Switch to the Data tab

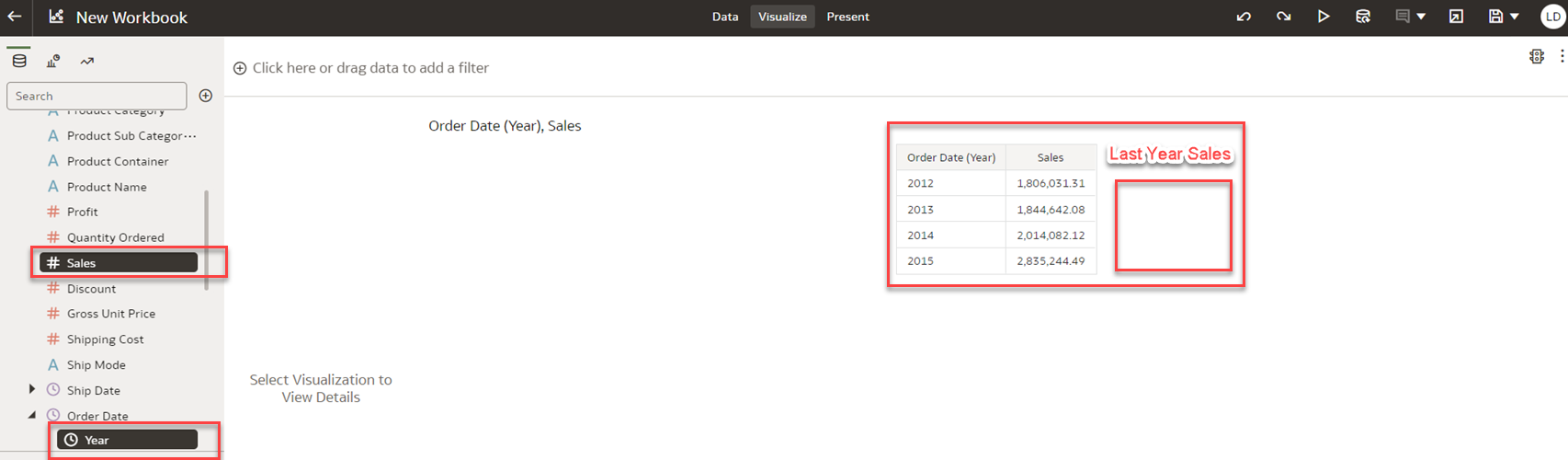[x=725, y=17]
